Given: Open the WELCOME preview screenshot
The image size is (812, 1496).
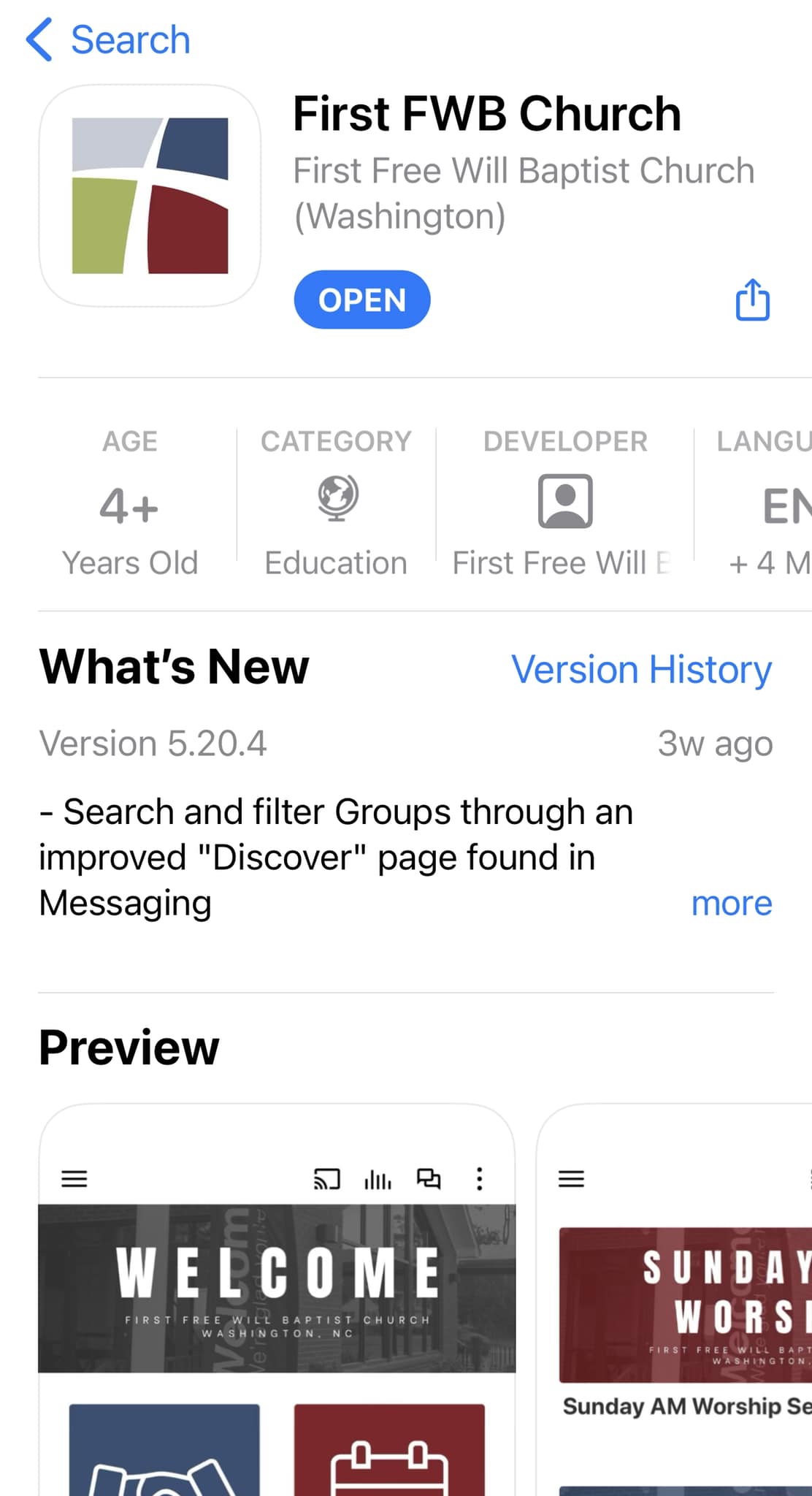Looking at the screenshot, I should [x=277, y=1300].
